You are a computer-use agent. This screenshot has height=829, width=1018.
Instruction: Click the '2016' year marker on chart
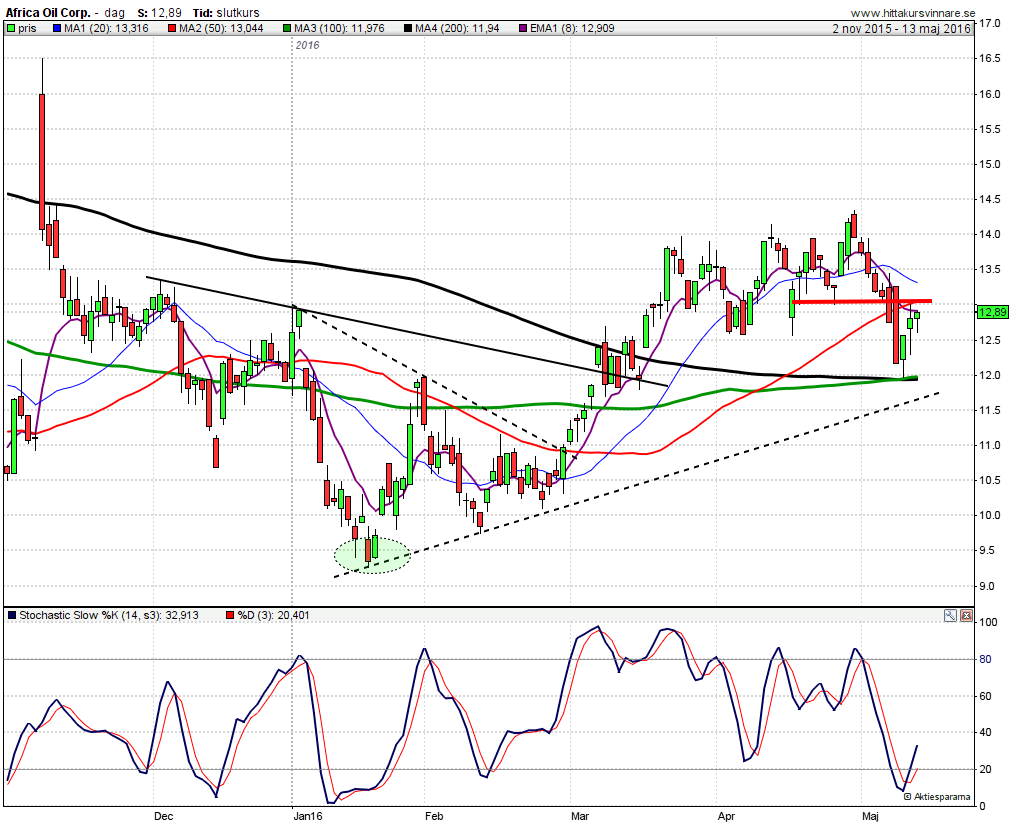pos(307,45)
